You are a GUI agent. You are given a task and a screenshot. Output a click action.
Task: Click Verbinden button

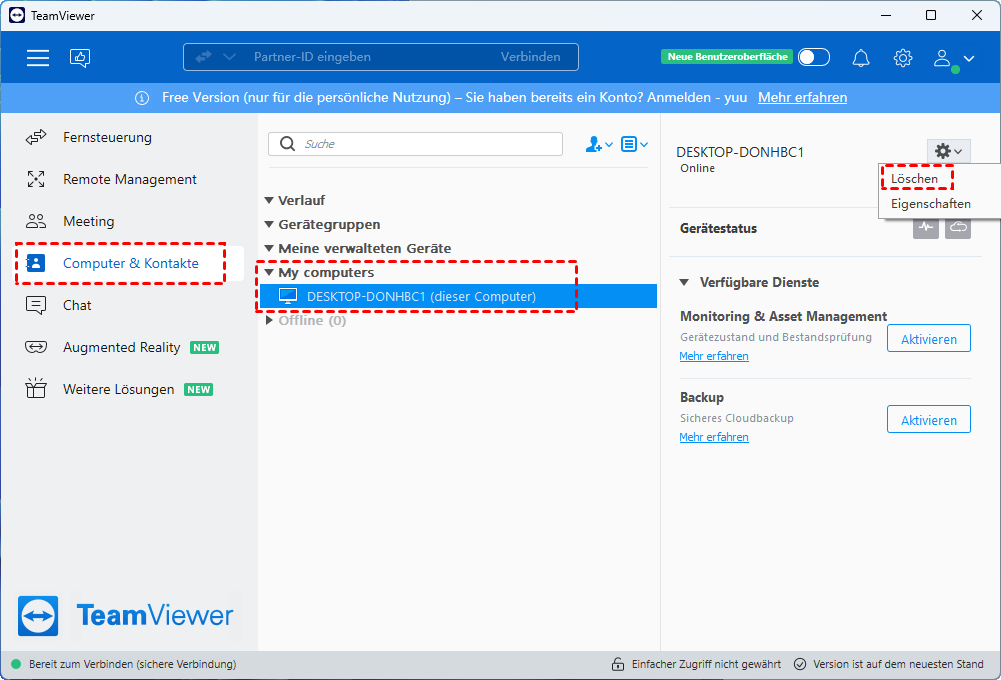pyautogui.click(x=530, y=57)
